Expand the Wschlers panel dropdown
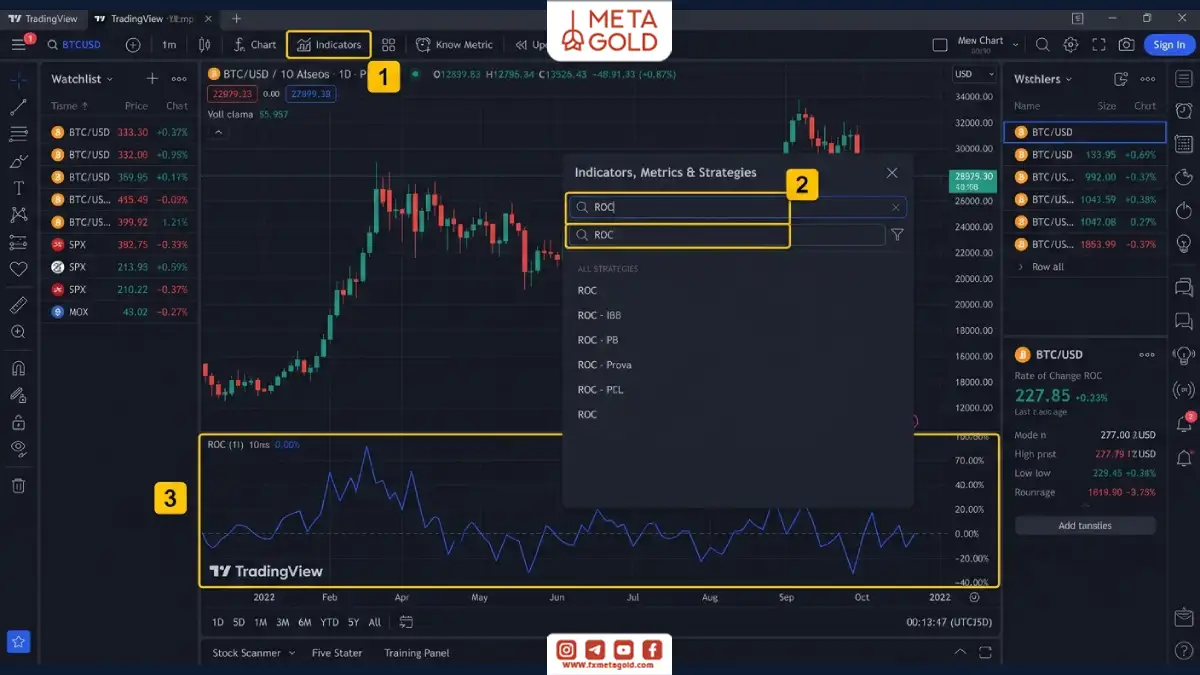The width and height of the screenshot is (1200, 675). (1043, 79)
